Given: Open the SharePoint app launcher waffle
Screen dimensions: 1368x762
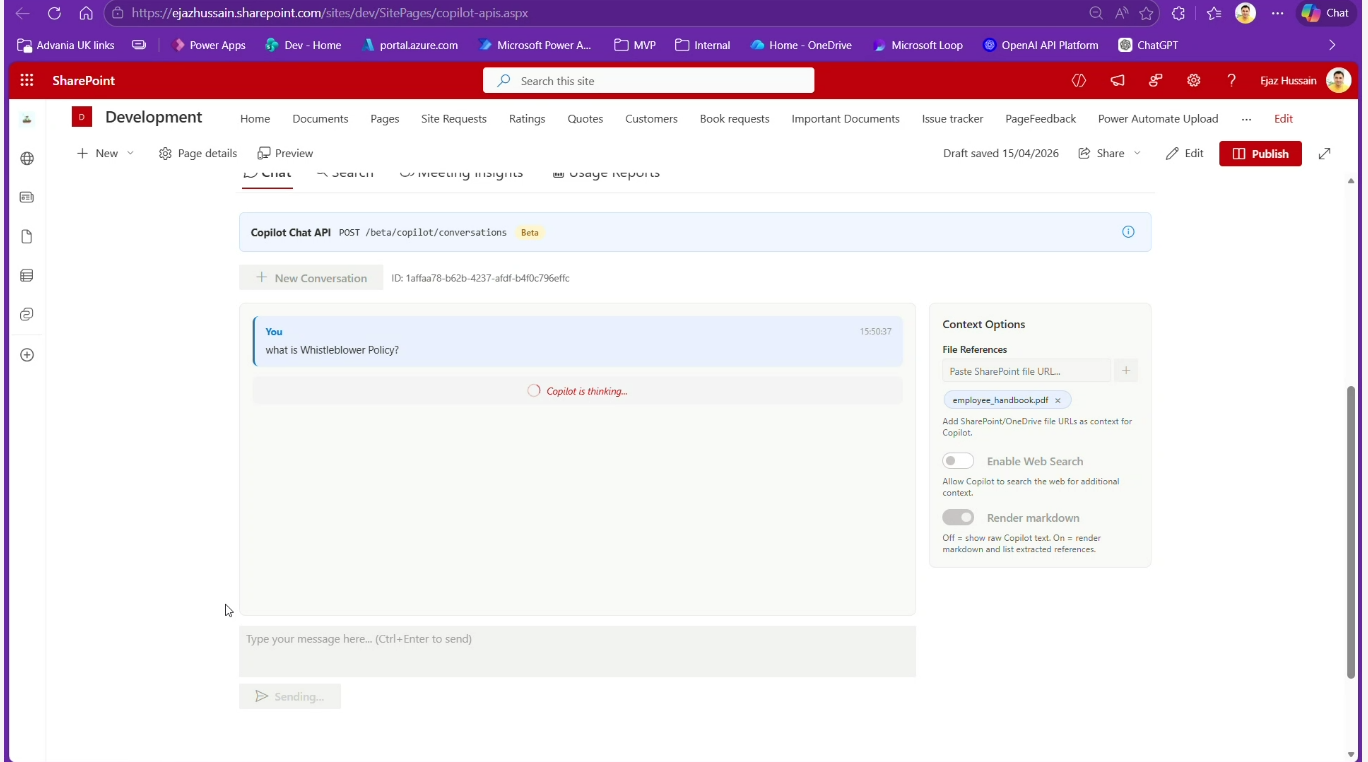Looking at the screenshot, I should click(x=27, y=81).
